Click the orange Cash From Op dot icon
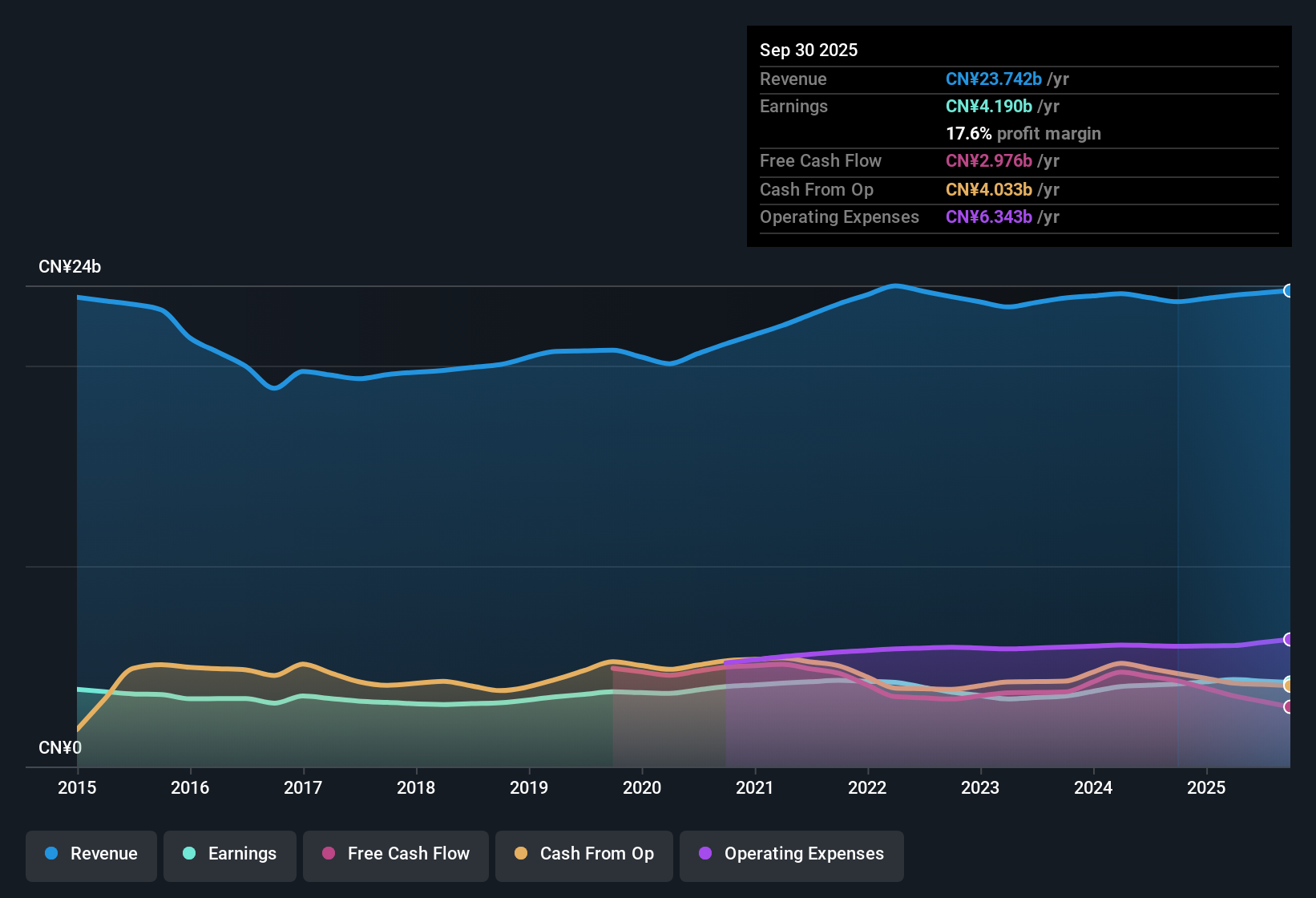The height and width of the screenshot is (898, 1316). coord(521,854)
